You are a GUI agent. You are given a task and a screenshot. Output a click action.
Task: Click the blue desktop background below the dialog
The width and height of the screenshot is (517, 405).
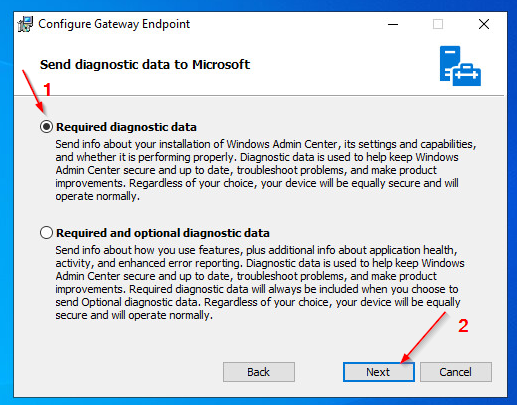tap(258, 401)
